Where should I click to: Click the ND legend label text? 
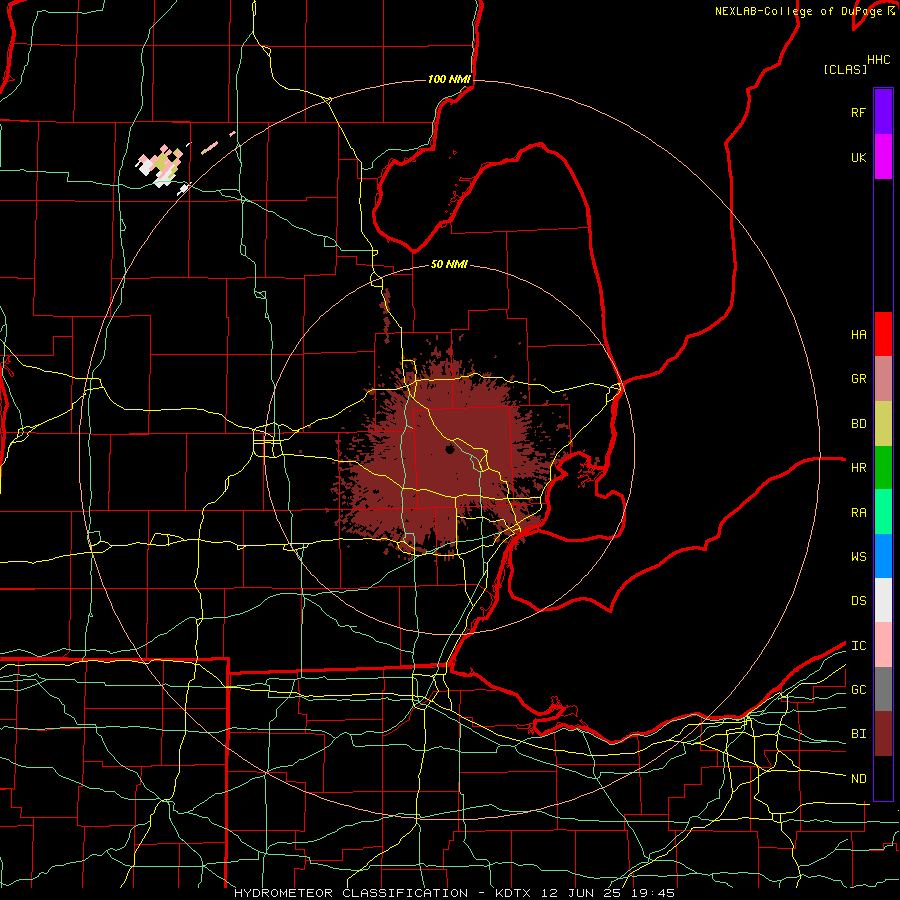coord(858,779)
